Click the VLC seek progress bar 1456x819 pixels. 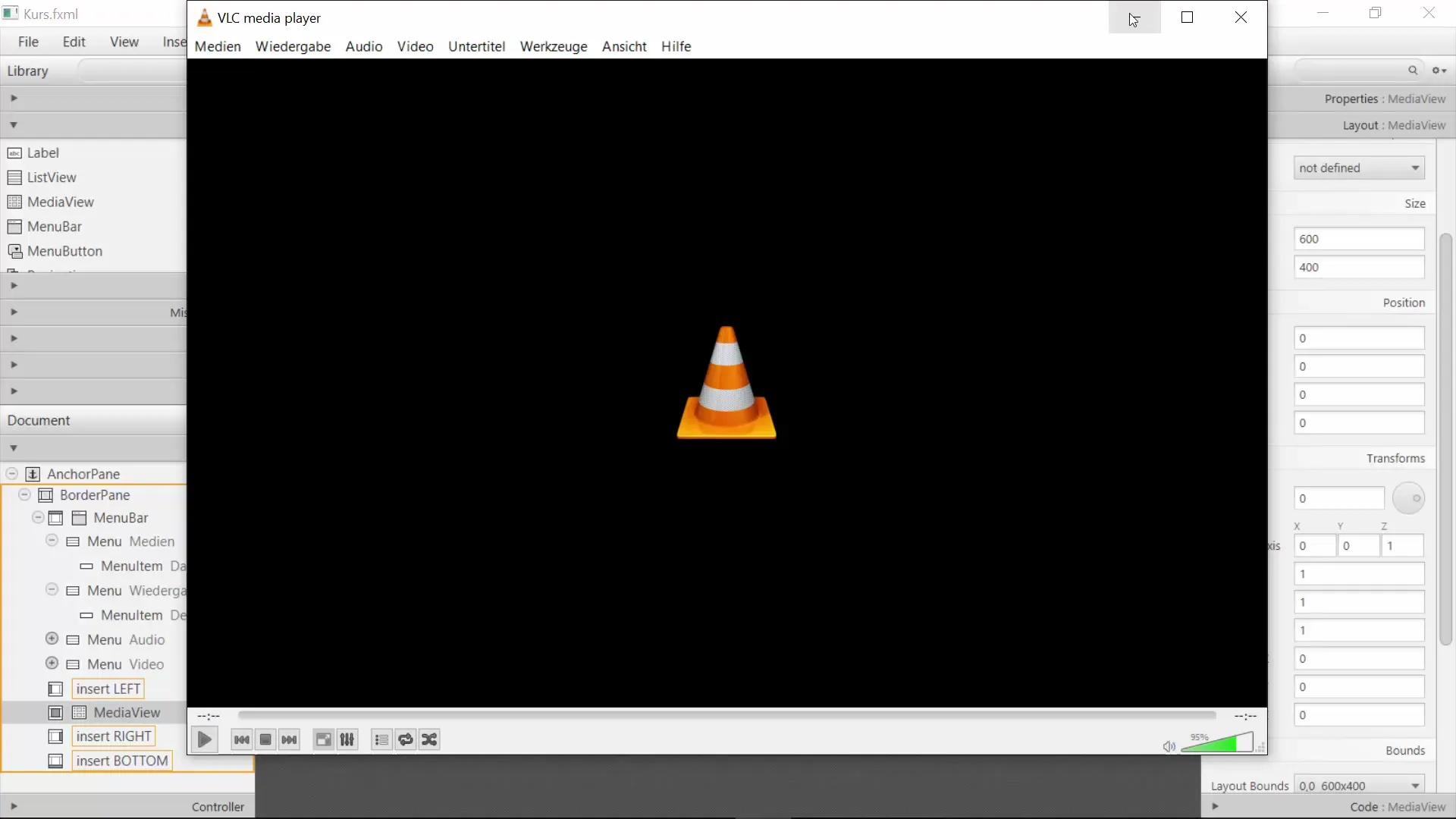pyautogui.click(x=726, y=715)
